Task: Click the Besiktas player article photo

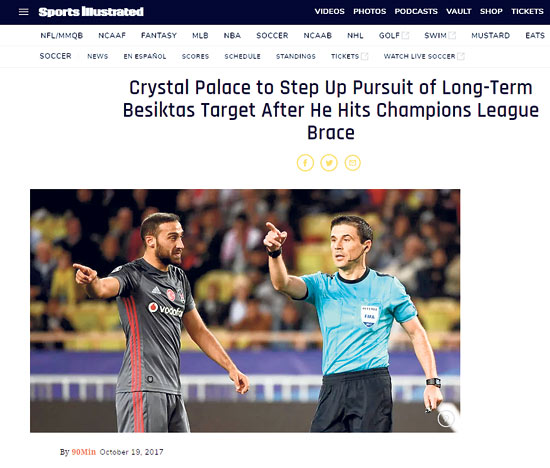Action: 245,310
